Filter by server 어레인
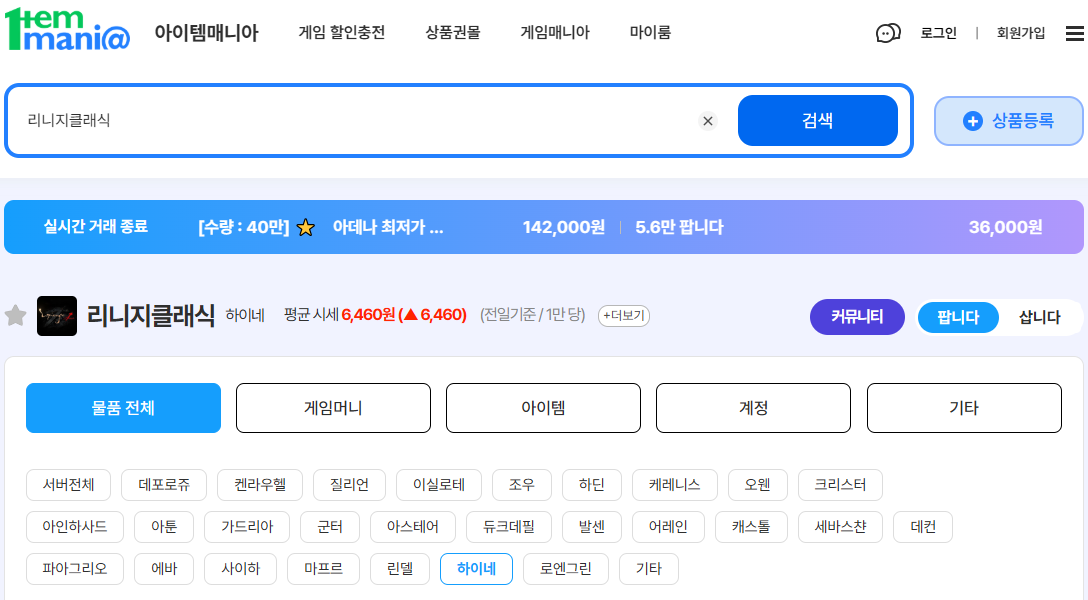The height and width of the screenshot is (600, 1088). [x=668, y=527]
